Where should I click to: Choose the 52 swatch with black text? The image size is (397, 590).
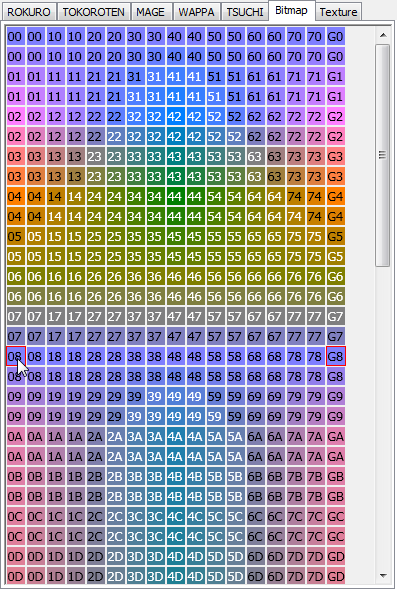235,116
